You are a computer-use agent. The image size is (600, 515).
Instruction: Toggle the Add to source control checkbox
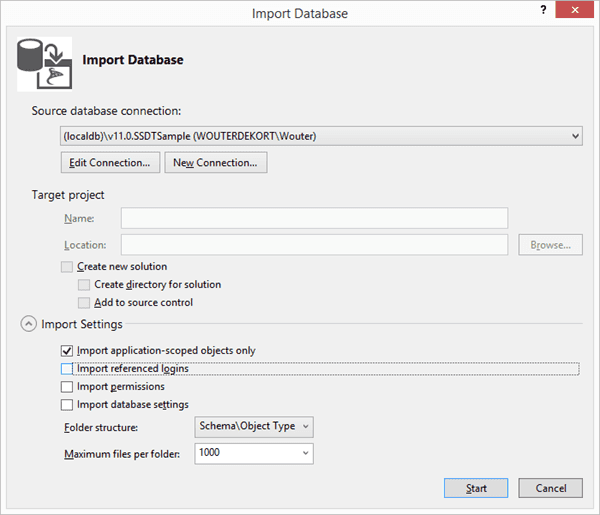[84, 303]
